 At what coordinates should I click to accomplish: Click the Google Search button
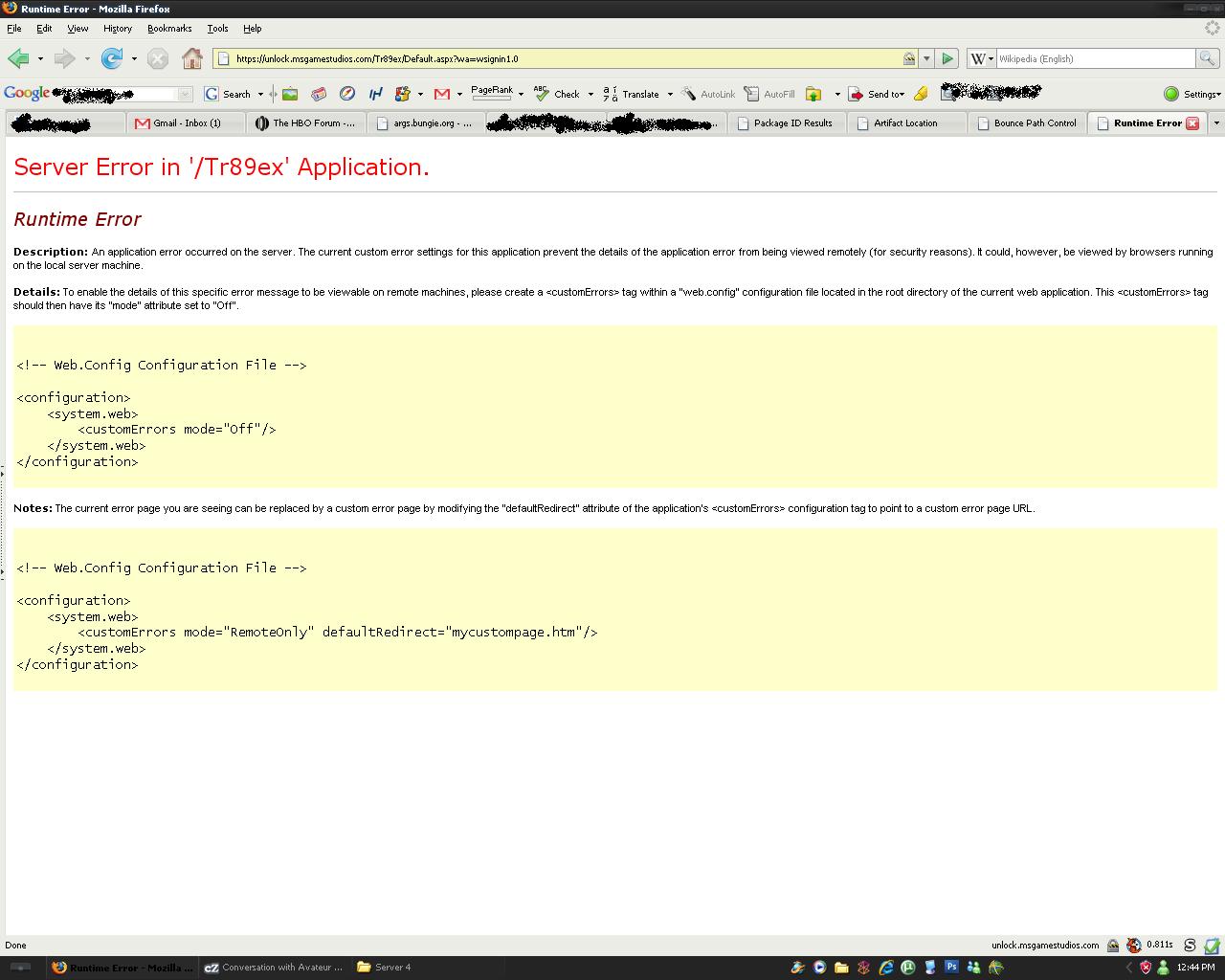click(228, 94)
